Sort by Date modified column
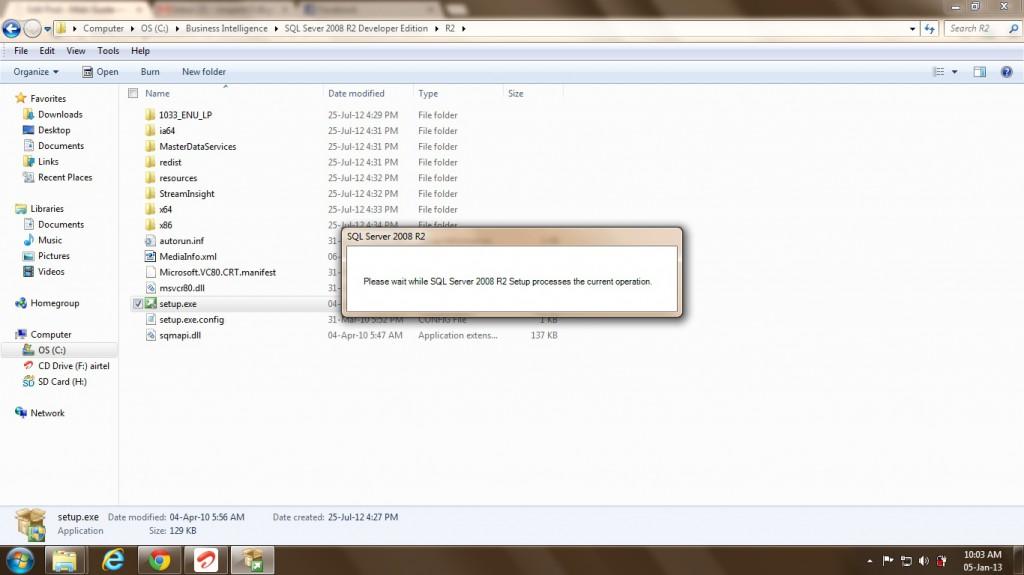Screen dimensions: 1024x575 [356, 93]
